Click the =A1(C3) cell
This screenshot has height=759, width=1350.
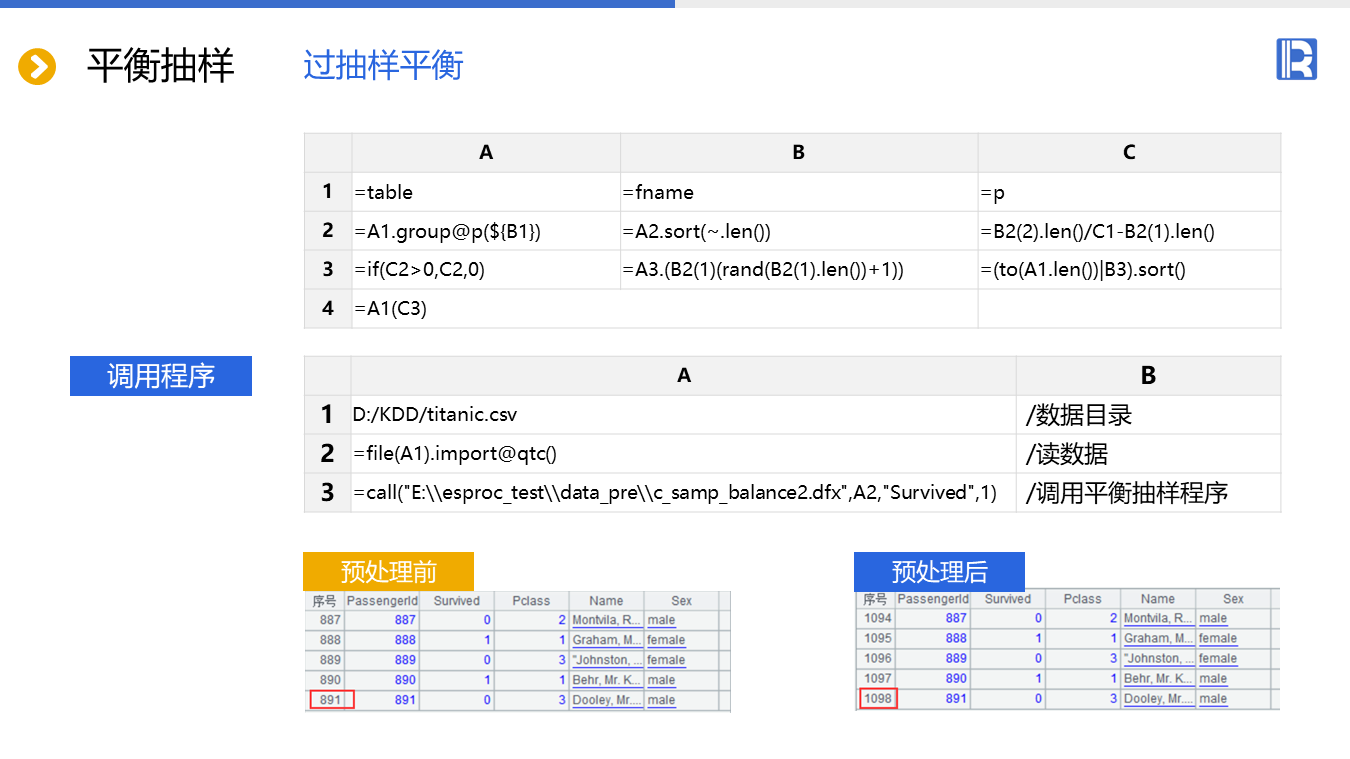coord(665,309)
